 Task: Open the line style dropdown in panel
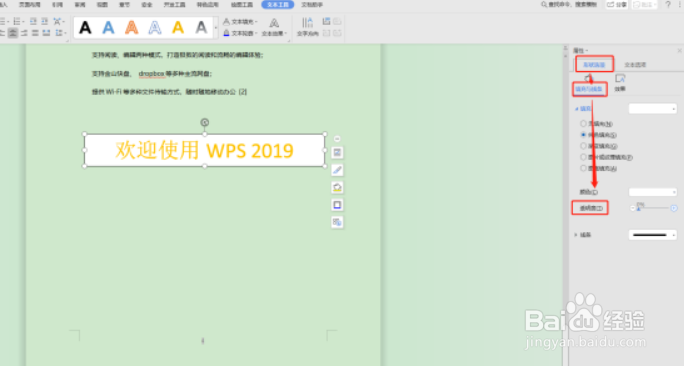tap(653, 235)
